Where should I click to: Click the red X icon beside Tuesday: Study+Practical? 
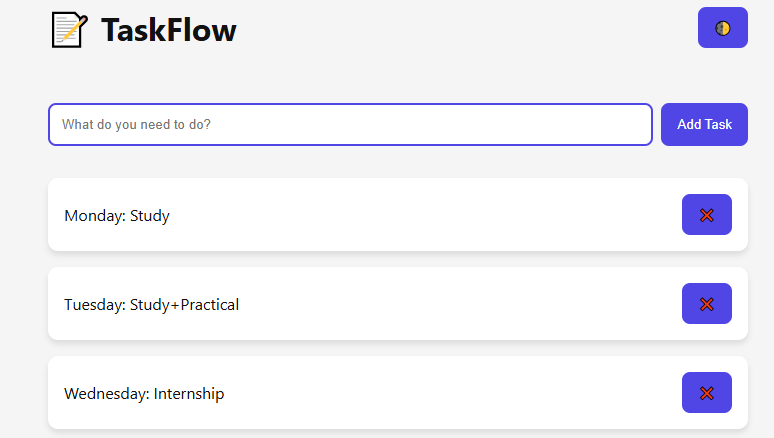click(707, 304)
